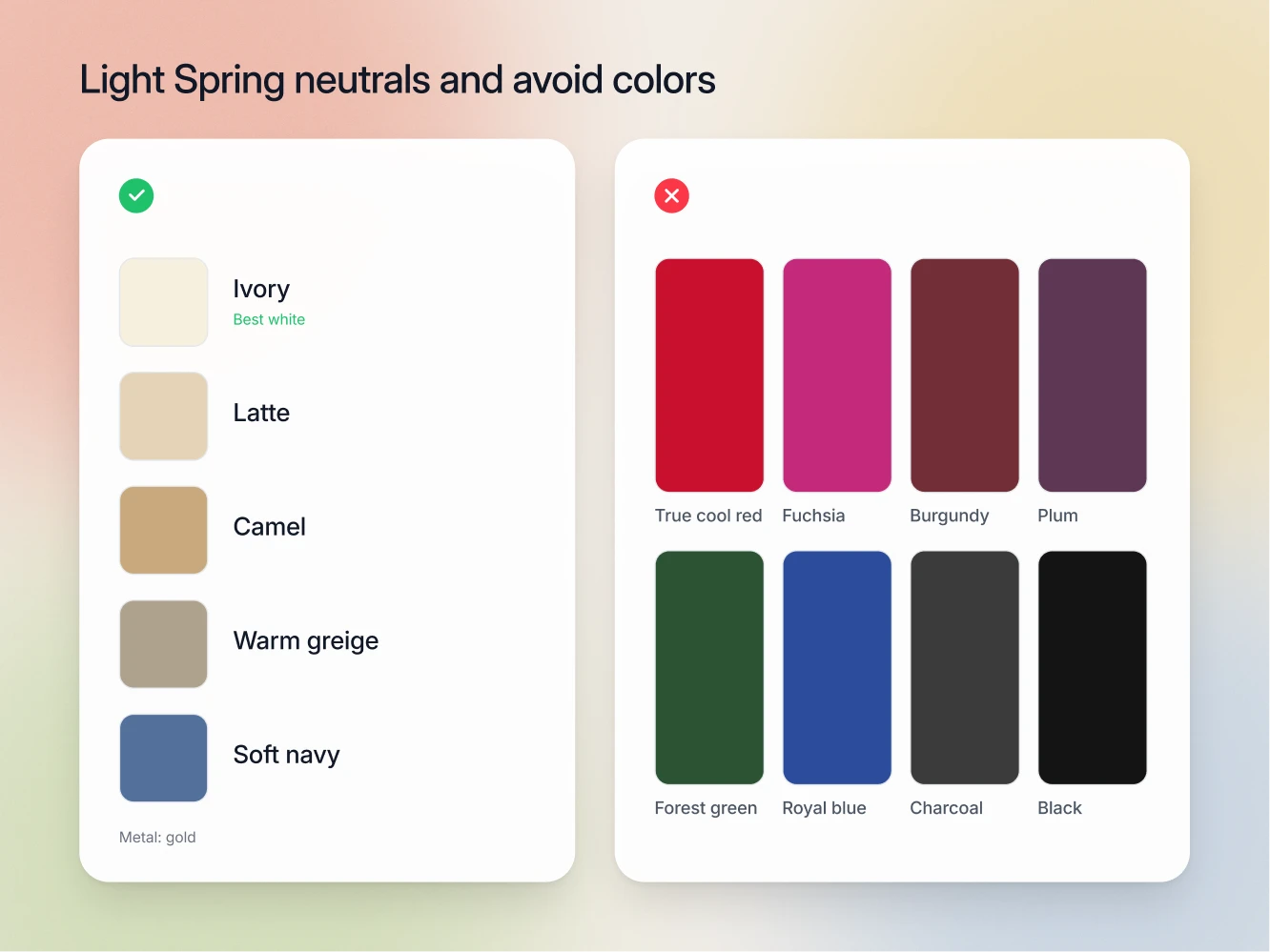This screenshot has height=952, width=1270.
Task: Click the 'Camel' label text
Action: (x=270, y=527)
